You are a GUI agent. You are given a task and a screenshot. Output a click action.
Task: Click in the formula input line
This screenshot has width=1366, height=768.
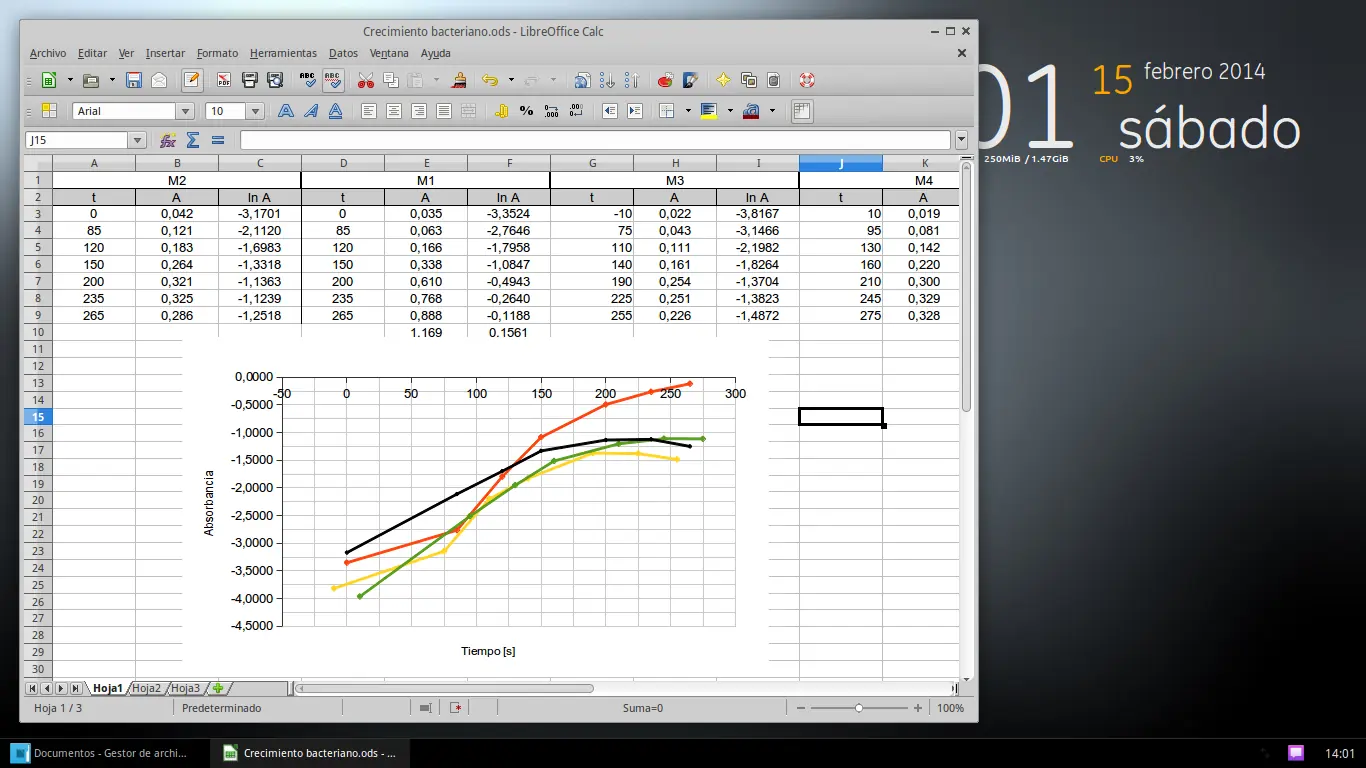point(595,140)
